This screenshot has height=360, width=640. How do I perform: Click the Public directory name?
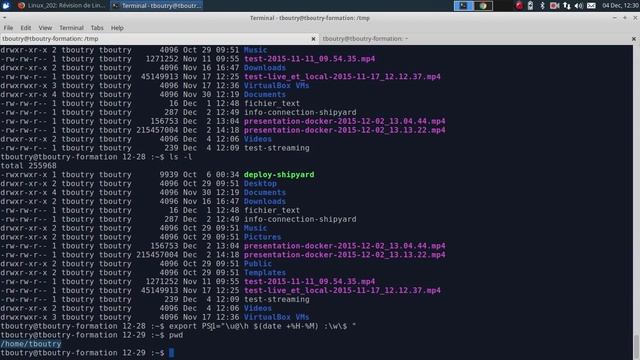[258, 264]
